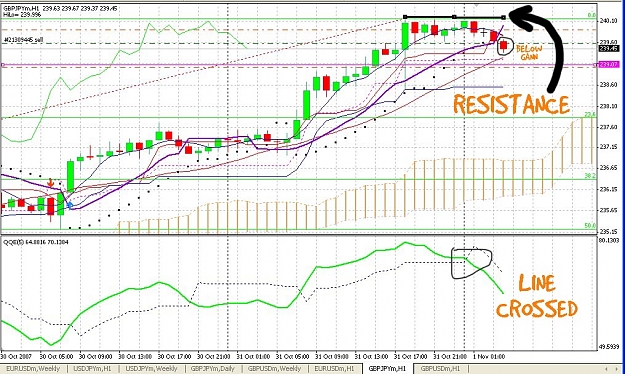This screenshot has width=625, height=374.
Task: Click the 240.10 price axis value
Action: click(608, 21)
